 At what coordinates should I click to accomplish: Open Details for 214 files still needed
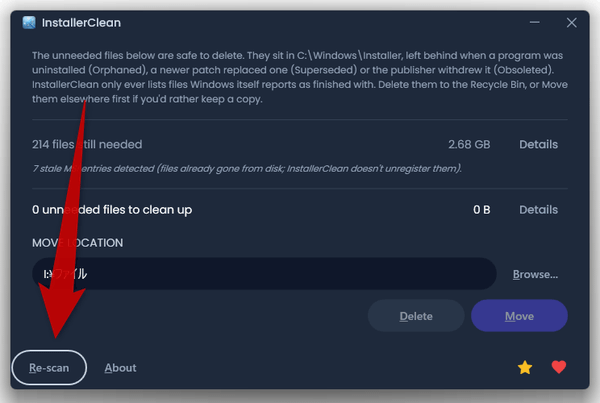(x=538, y=144)
